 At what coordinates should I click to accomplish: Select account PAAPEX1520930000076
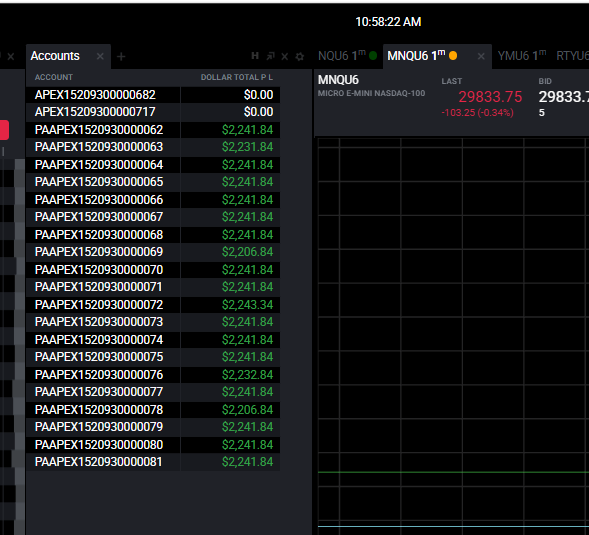click(99, 375)
